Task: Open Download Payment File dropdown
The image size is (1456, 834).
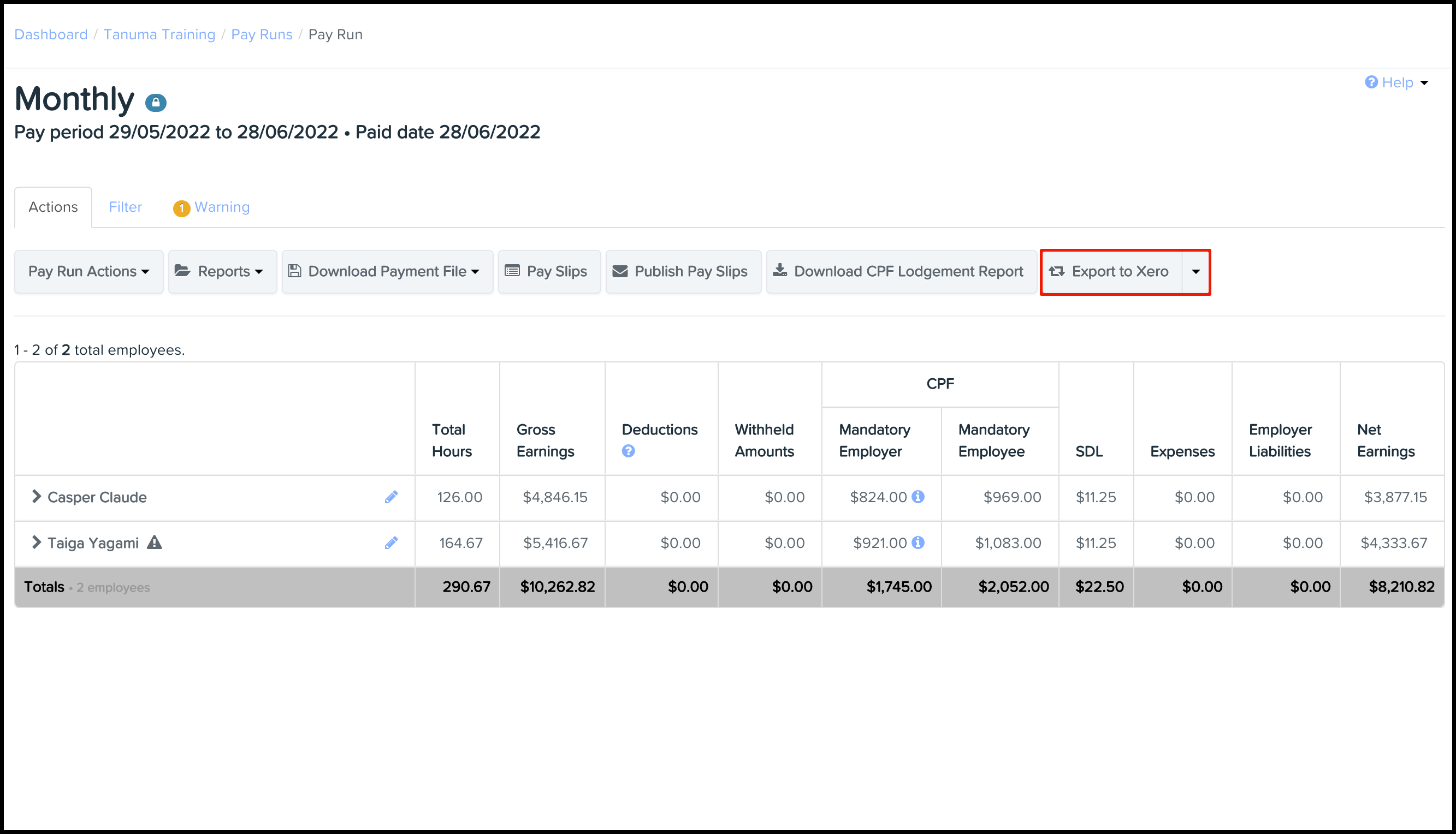Action: coord(387,271)
